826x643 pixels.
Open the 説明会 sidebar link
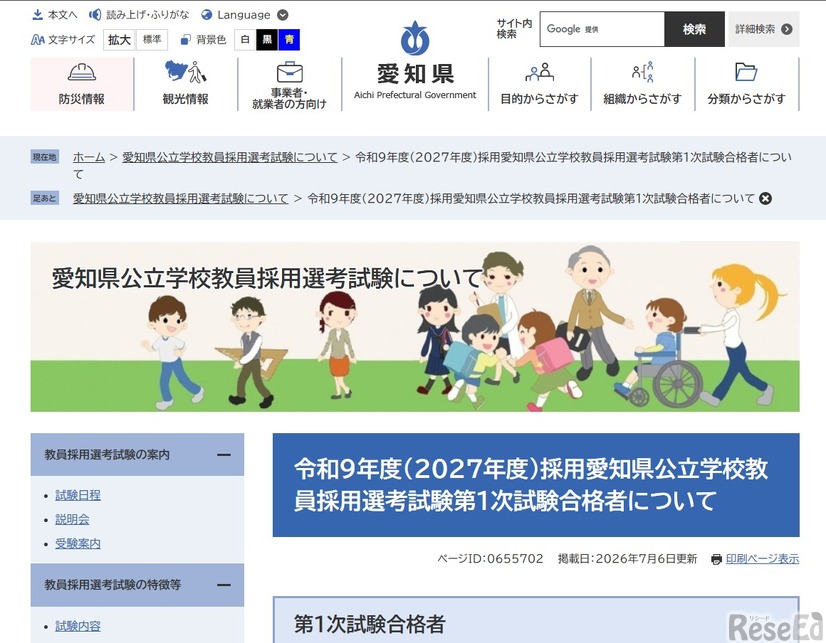(x=72, y=519)
